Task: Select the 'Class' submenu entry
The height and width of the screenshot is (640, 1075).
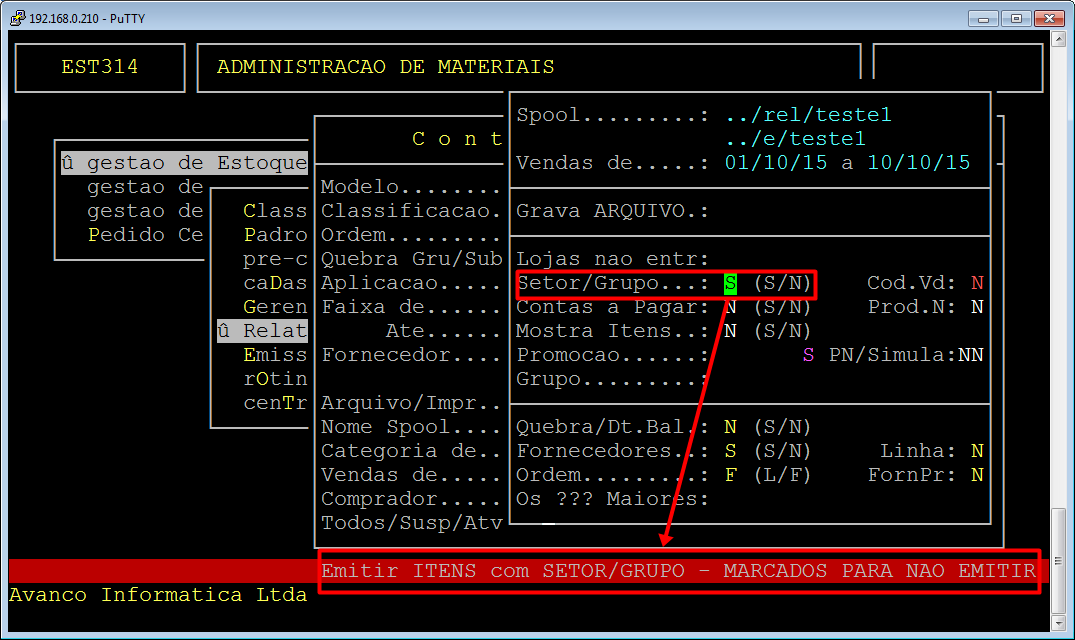Action: [x=275, y=211]
